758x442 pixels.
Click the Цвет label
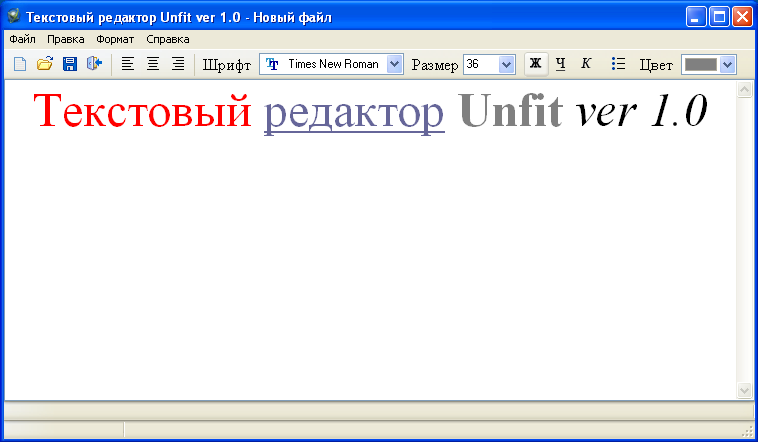[656, 65]
